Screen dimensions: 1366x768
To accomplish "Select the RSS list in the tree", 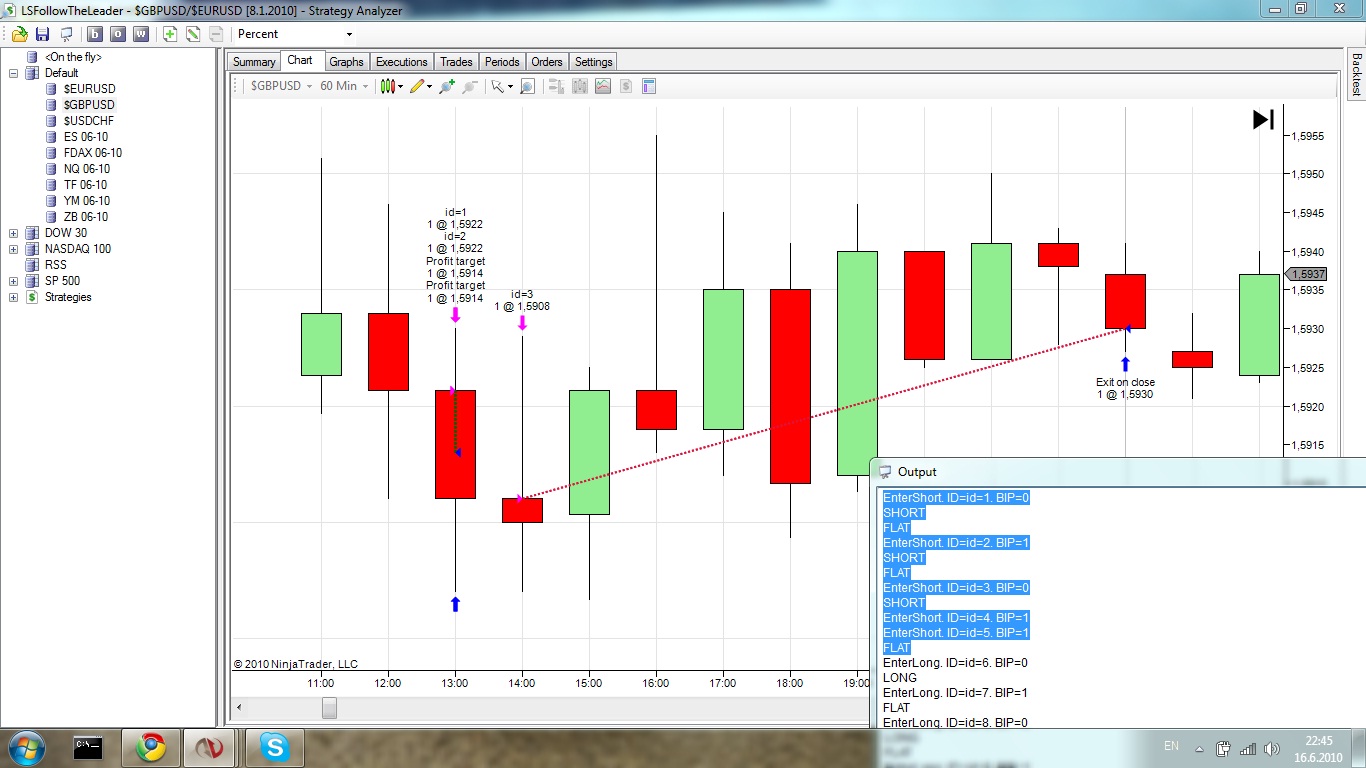I will pyautogui.click(x=56, y=265).
